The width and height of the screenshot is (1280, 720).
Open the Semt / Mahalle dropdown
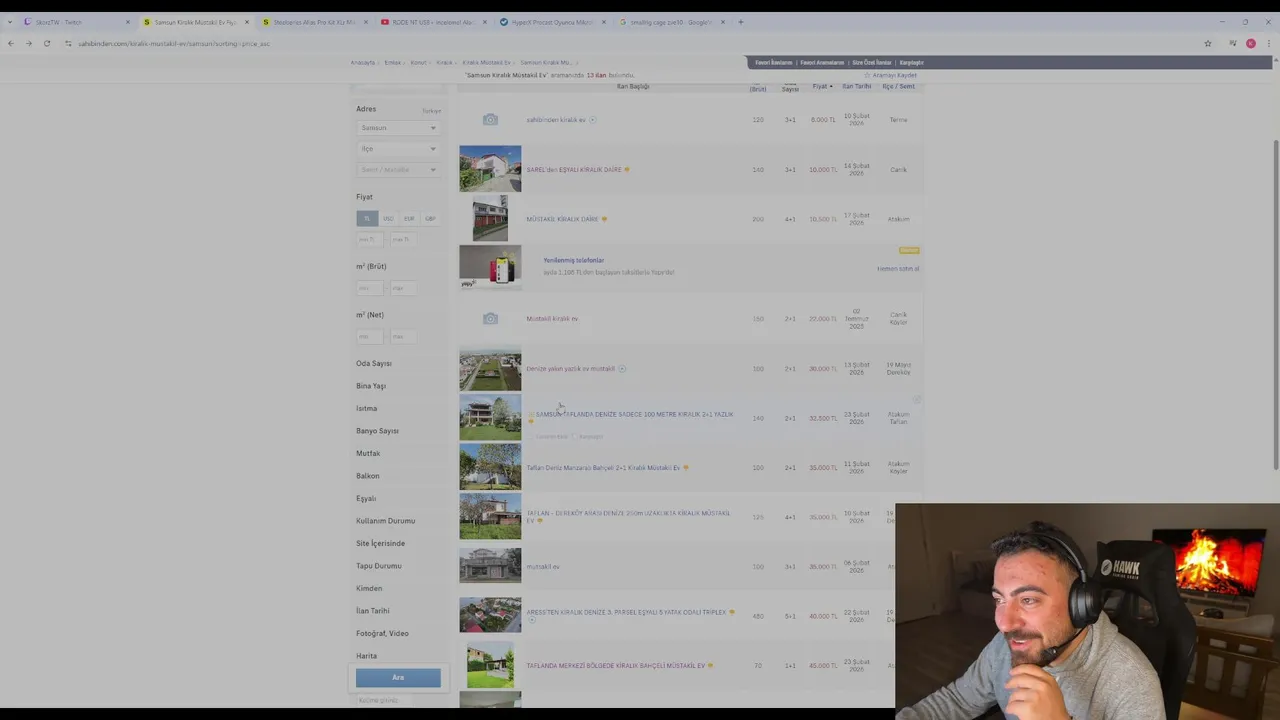tap(398, 170)
